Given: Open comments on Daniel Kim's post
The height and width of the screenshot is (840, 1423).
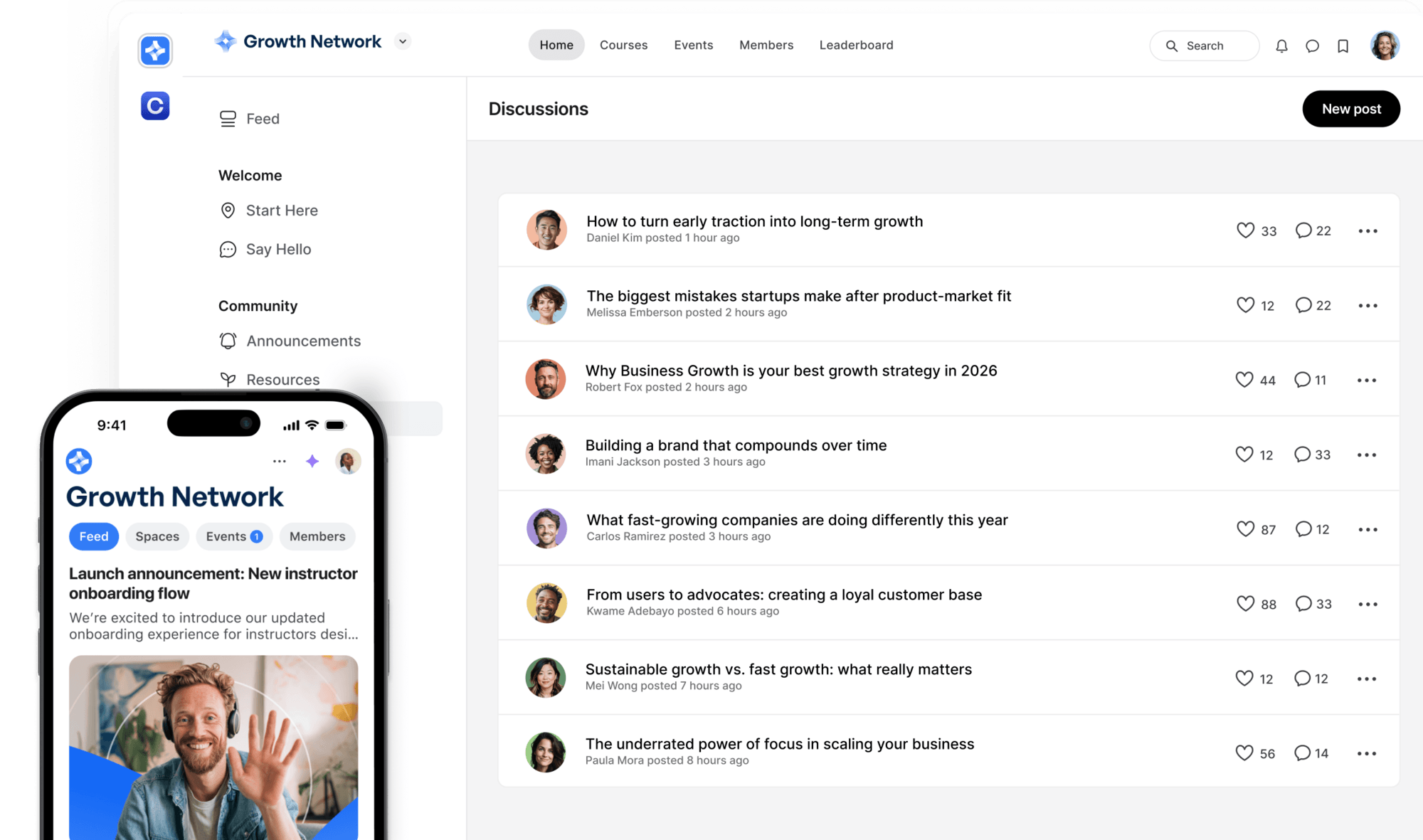Looking at the screenshot, I should [x=1303, y=230].
